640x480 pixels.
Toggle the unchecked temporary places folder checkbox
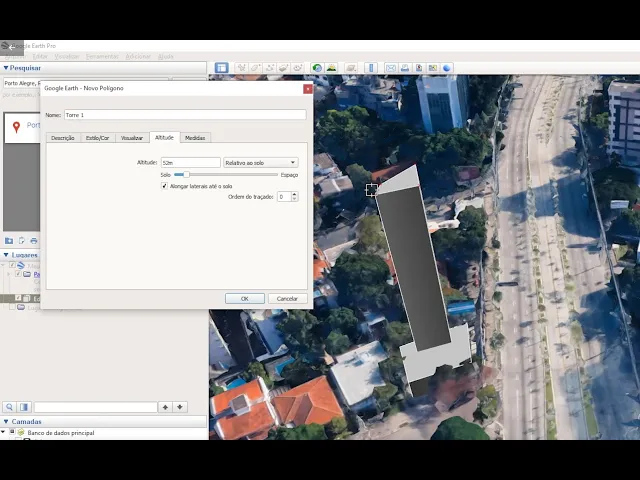click(x=12, y=307)
